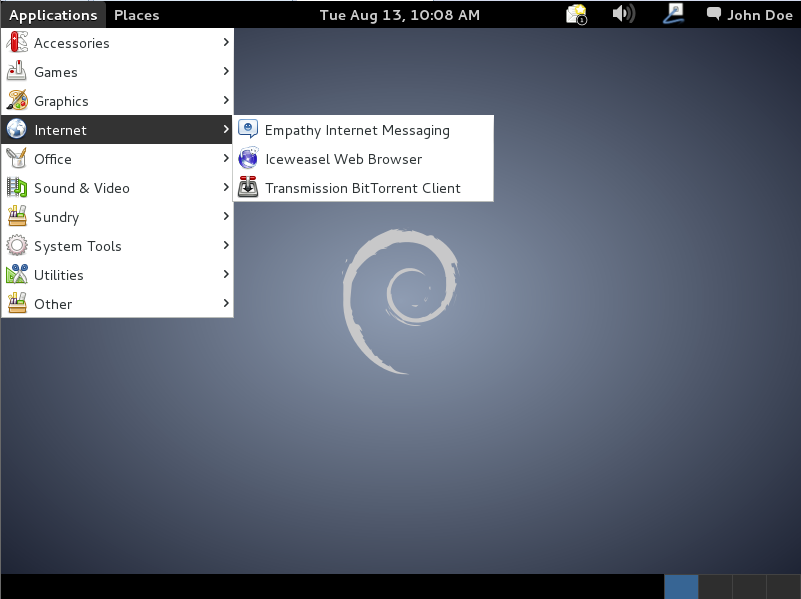
Task: Select the Office menu label
Action: 53,159
